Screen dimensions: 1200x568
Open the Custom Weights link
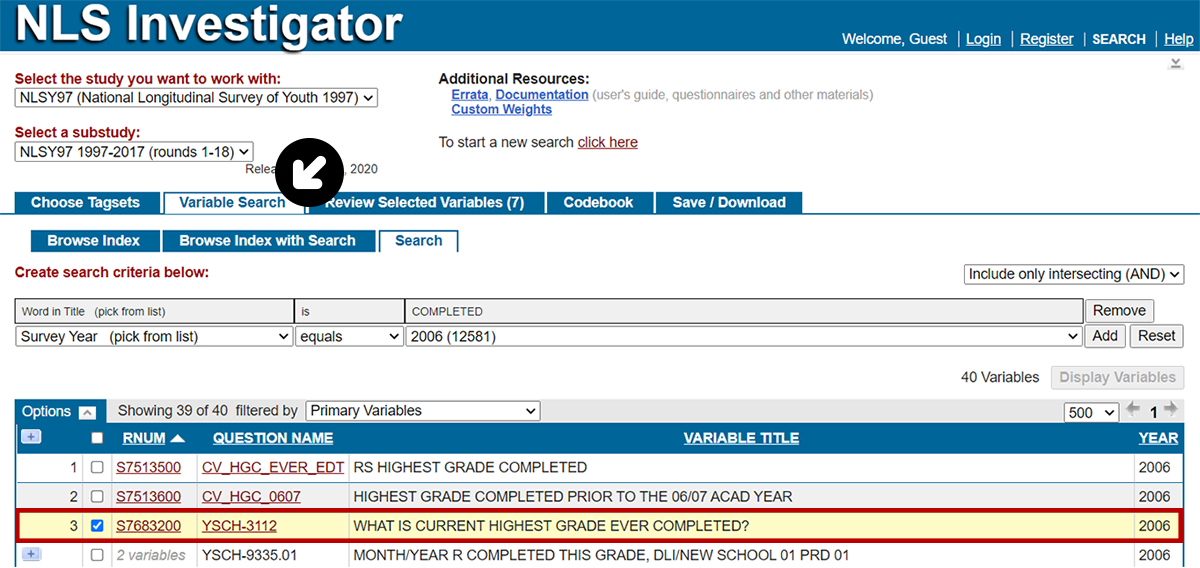point(501,110)
